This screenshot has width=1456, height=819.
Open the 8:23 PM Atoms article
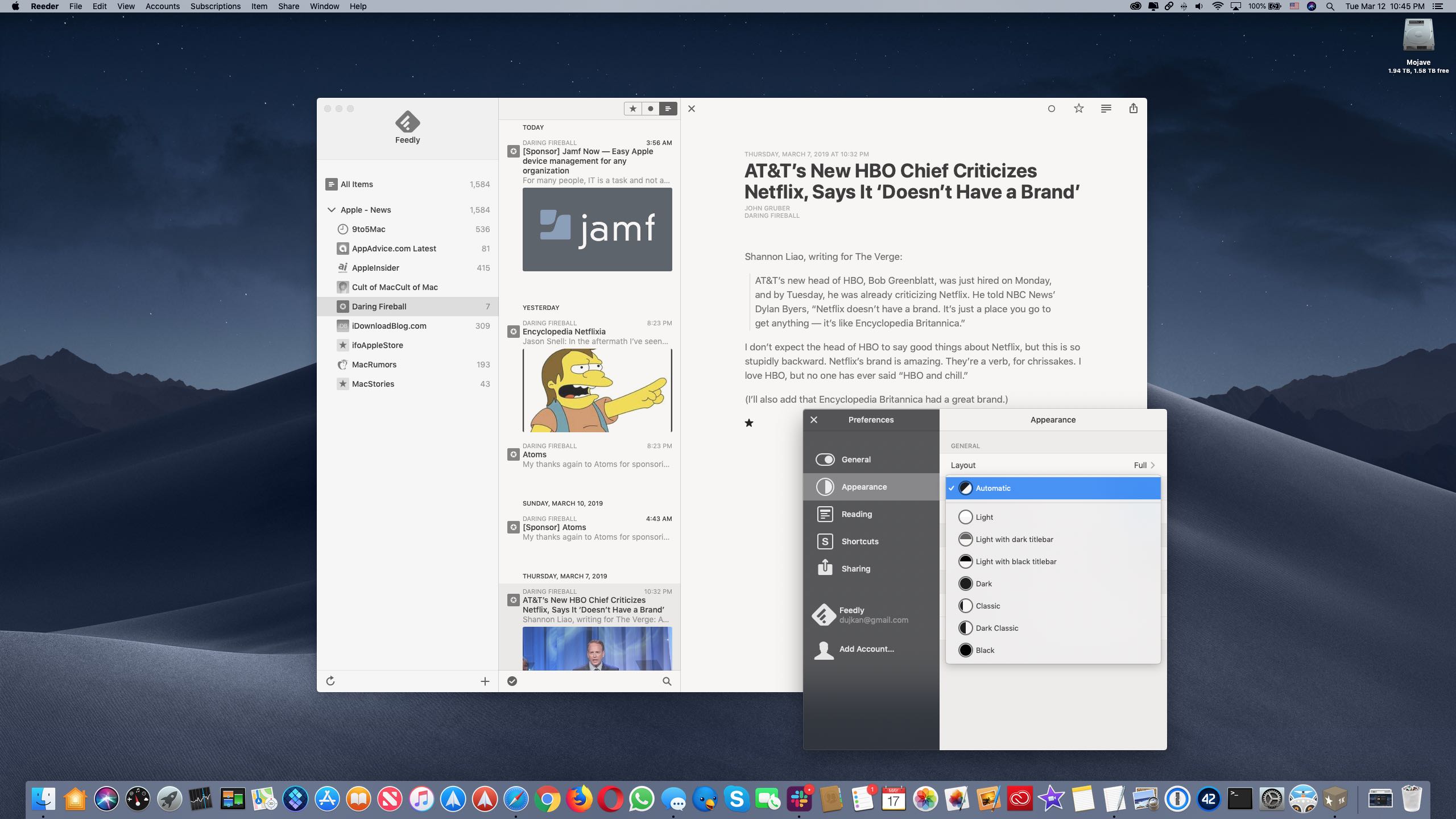(x=589, y=455)
